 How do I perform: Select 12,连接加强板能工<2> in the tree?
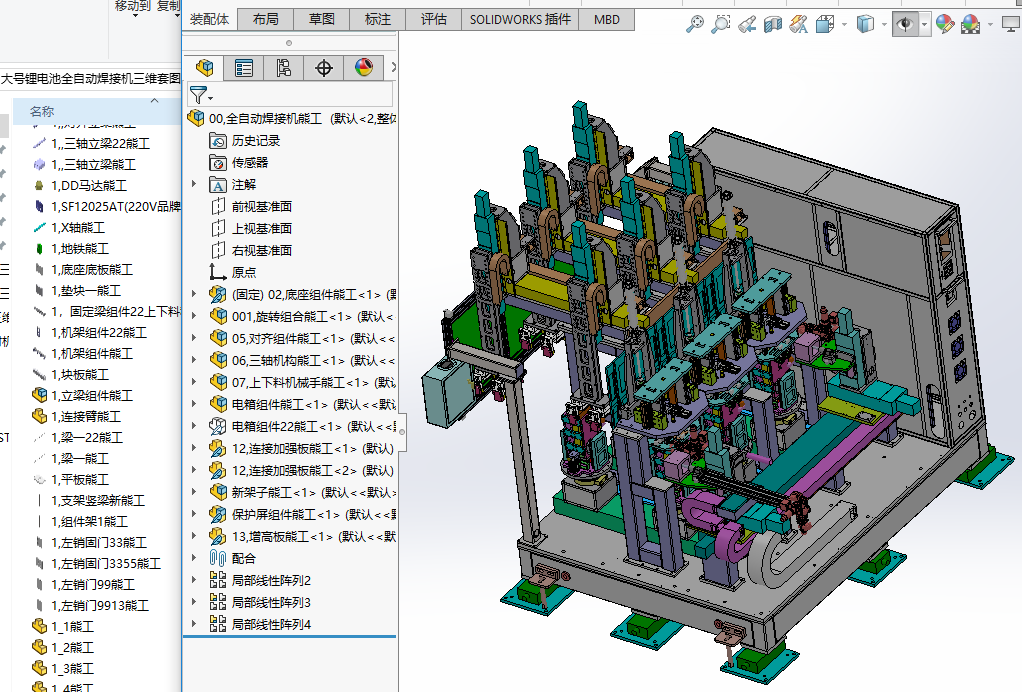pos(301,470)
